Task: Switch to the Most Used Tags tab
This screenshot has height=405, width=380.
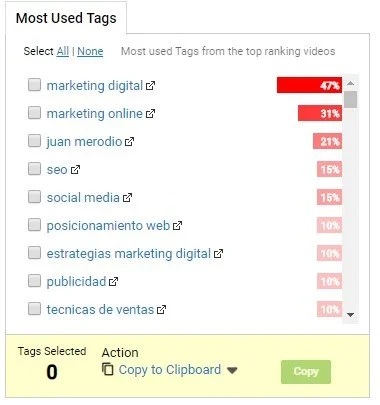Action: click(66, 18)
